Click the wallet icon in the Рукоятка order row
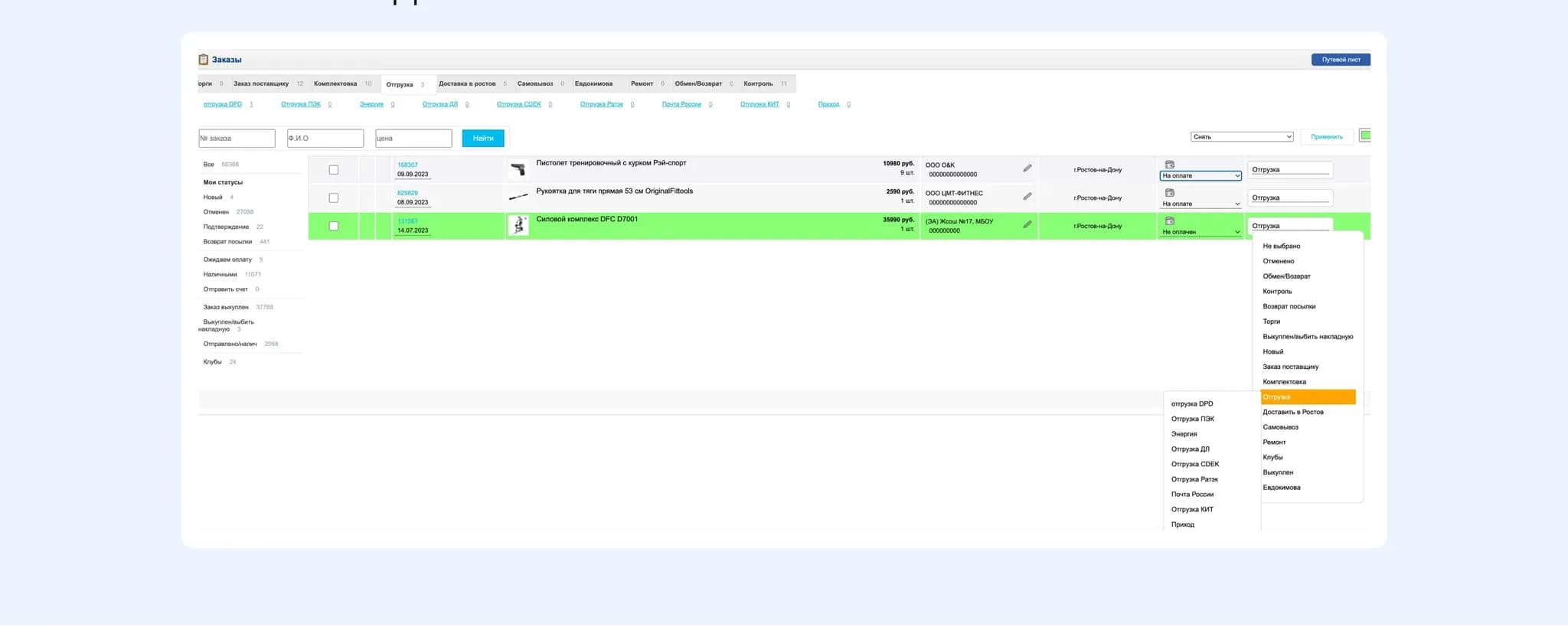 (x=1169, y=193)
